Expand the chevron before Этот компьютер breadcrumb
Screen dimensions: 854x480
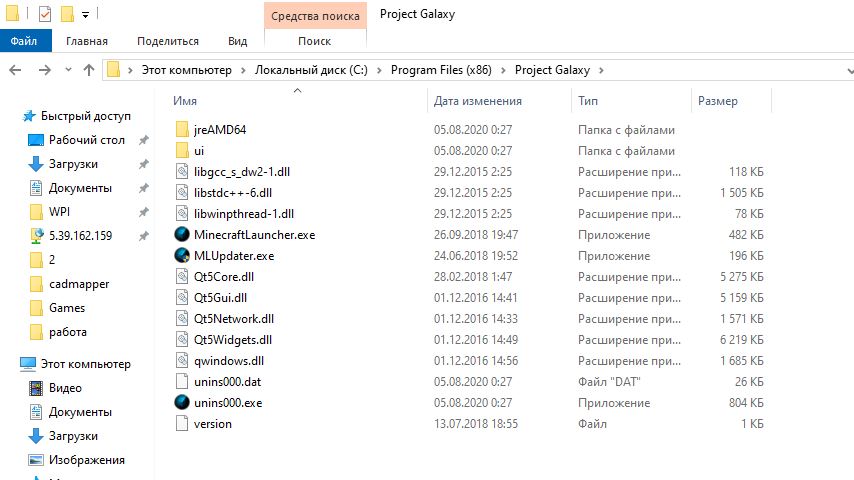click(x=130, y=70)
